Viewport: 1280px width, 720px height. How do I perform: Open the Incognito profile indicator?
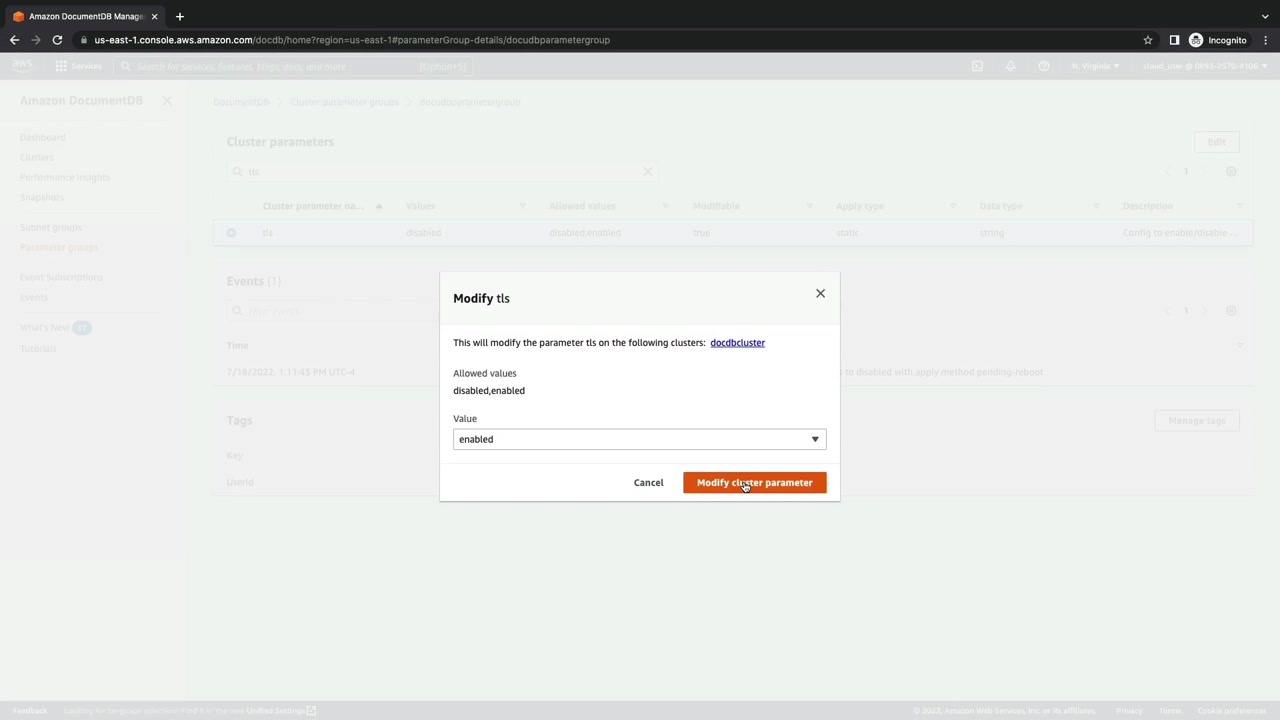click(1217, 40)
